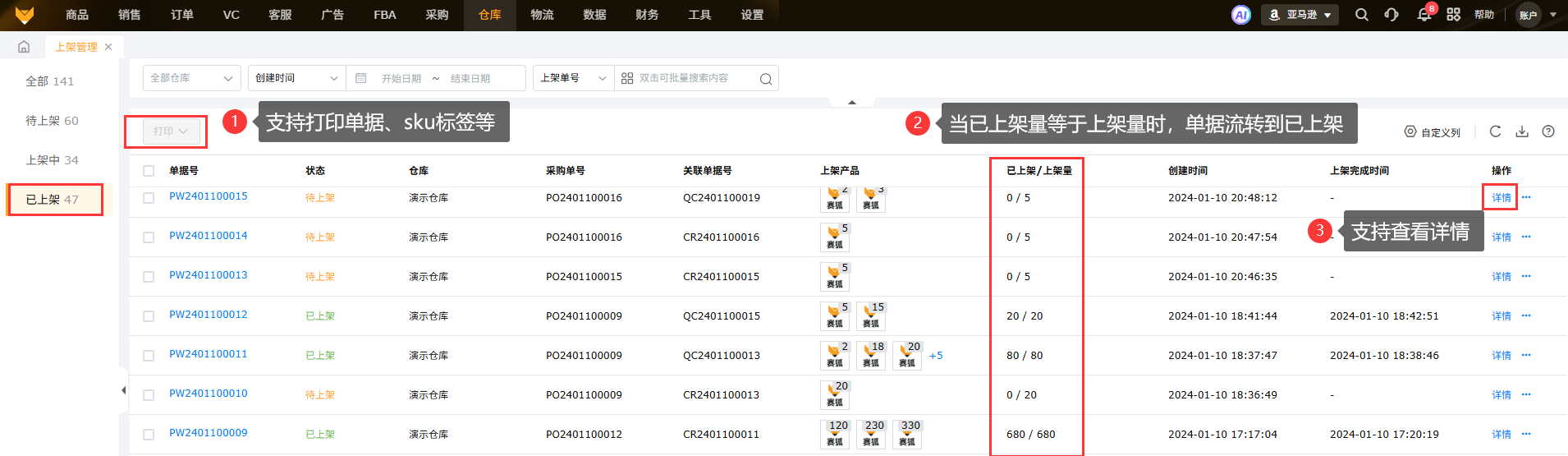This screenshot has height=456, width=1568.
Task: Expand the 上架单号 search field dropdown
Action: [572, 78]
